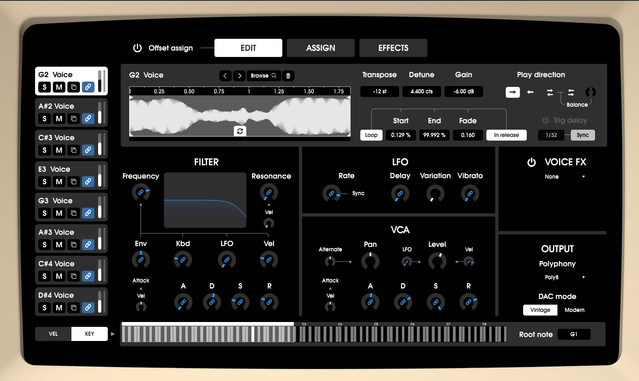Click the loop Start 0.129 % field

(x=401, y=135)
